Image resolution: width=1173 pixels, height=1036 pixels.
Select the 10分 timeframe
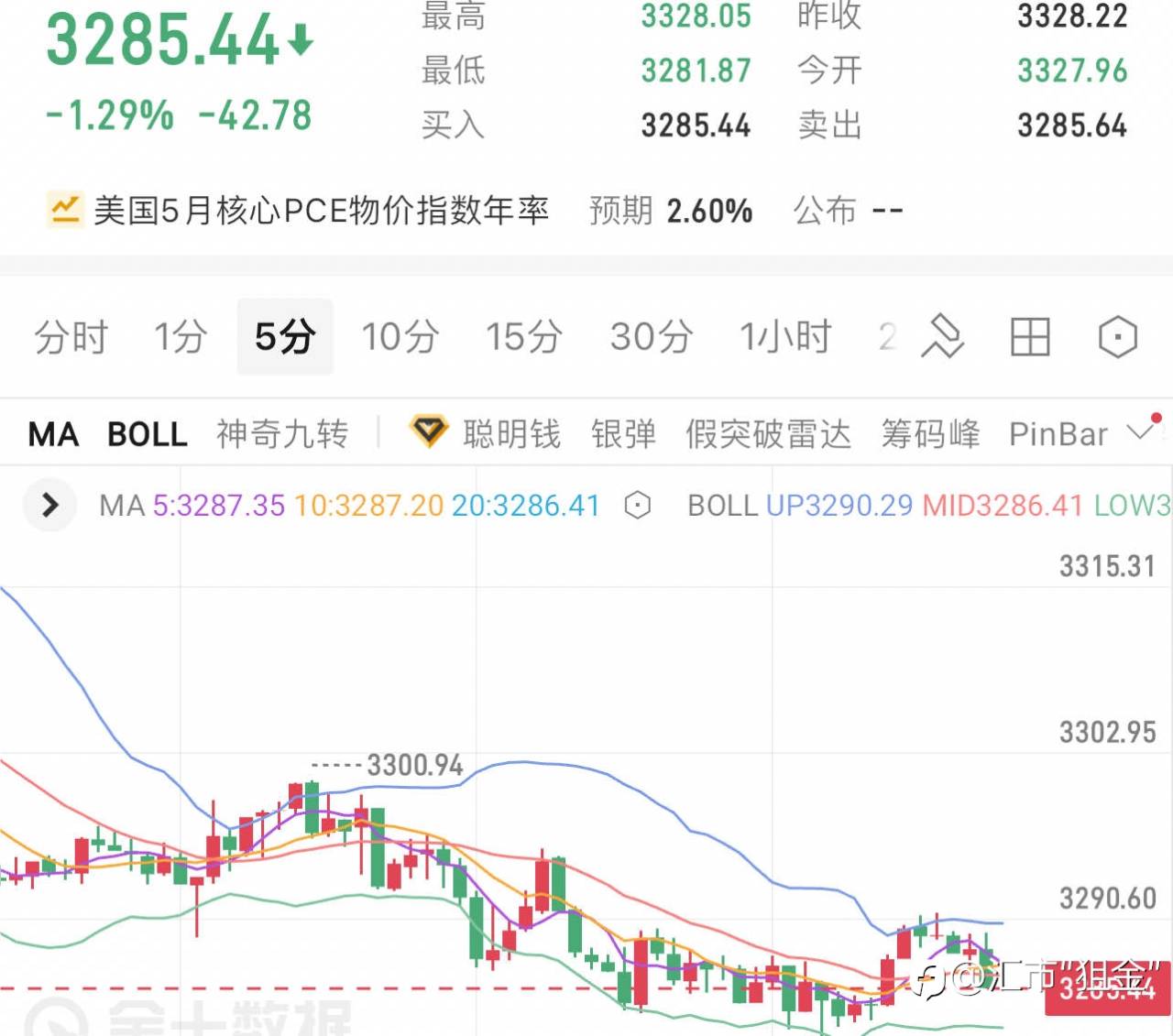(400, 337)
